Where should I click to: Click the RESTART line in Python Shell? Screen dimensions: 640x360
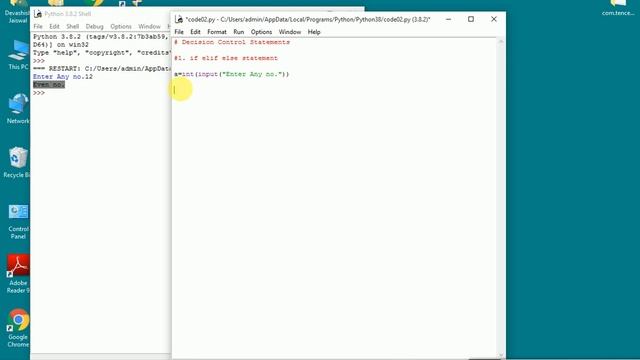[x=101, y=69]
